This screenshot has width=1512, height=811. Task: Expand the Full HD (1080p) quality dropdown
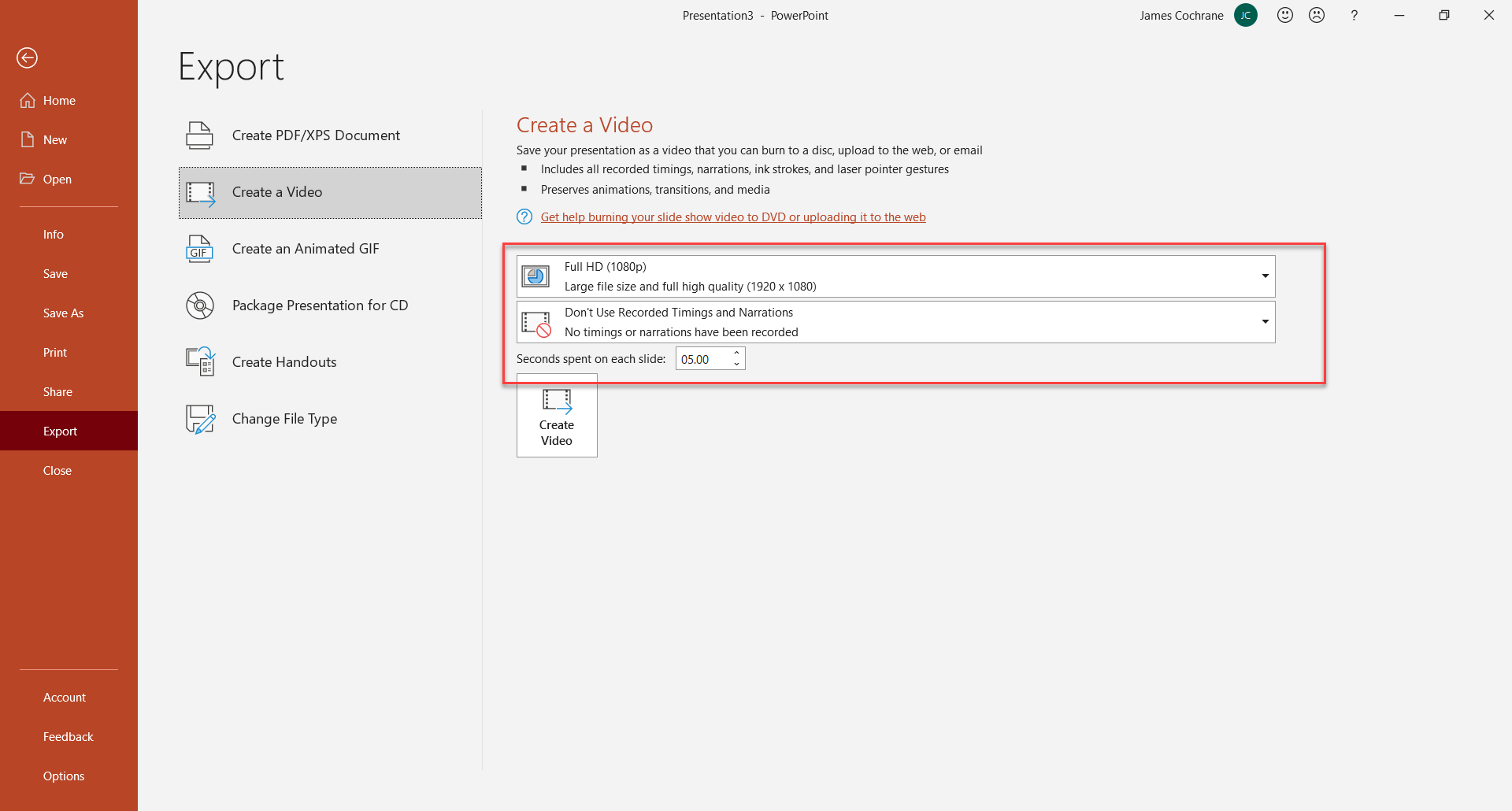pos(1265,276)
